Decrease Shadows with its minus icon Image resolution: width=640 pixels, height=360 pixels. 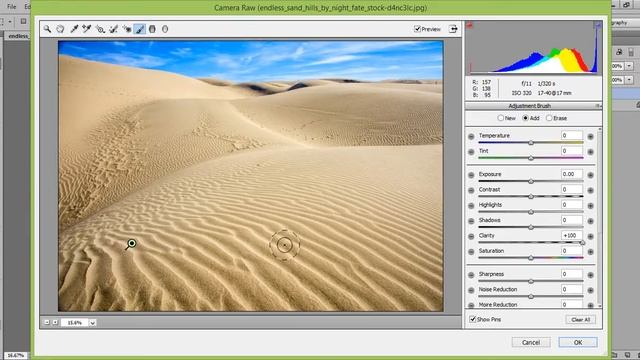click(471, 221)
